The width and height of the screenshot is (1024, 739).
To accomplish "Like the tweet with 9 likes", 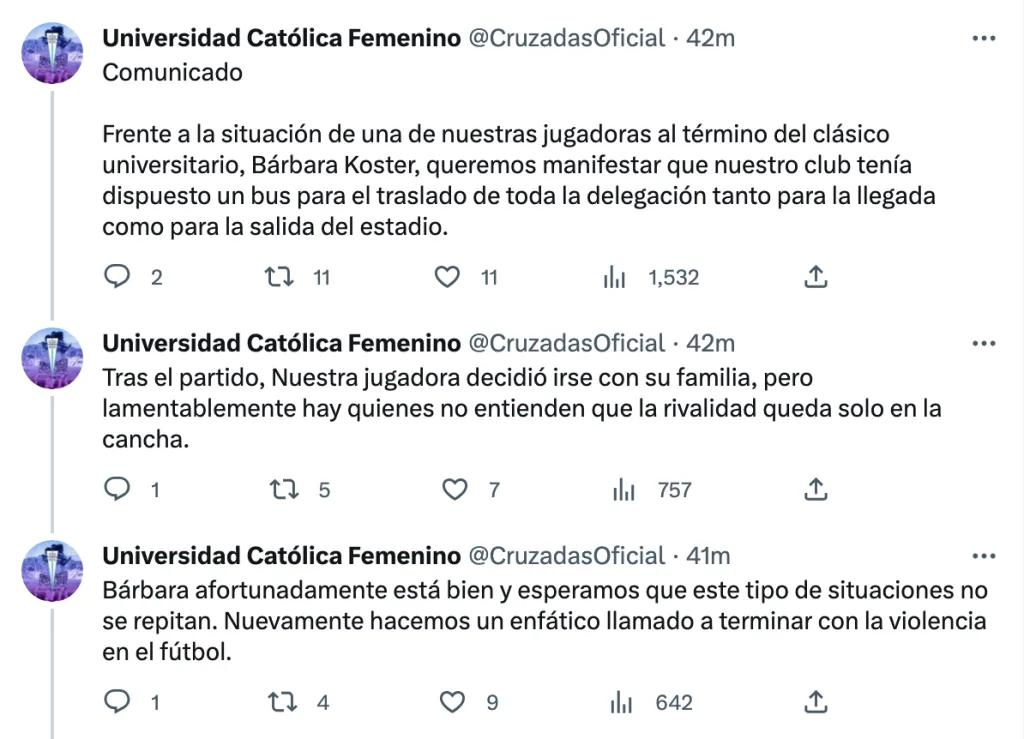I will [455, 702].
